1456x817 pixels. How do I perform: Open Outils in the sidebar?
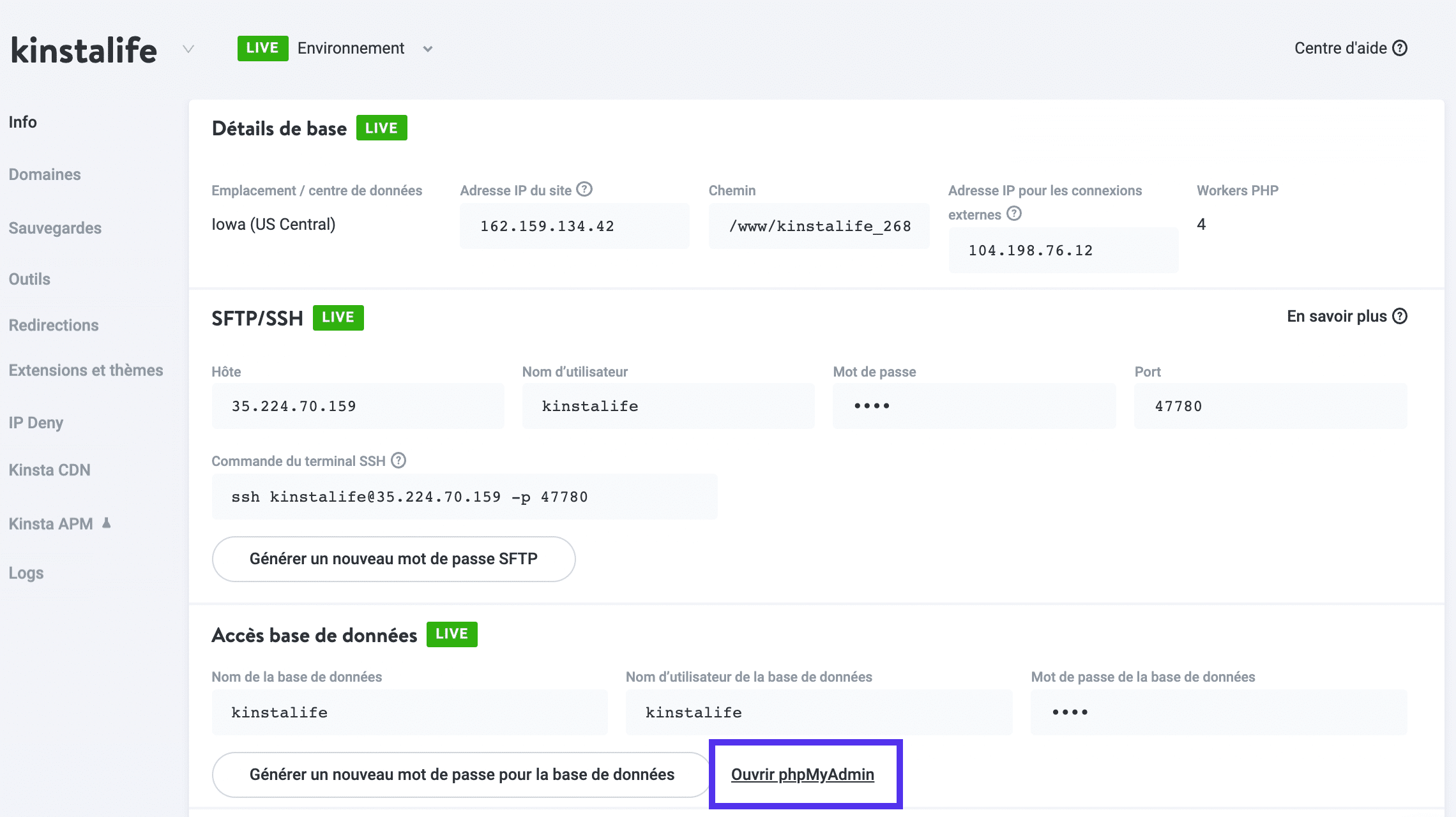29,279
